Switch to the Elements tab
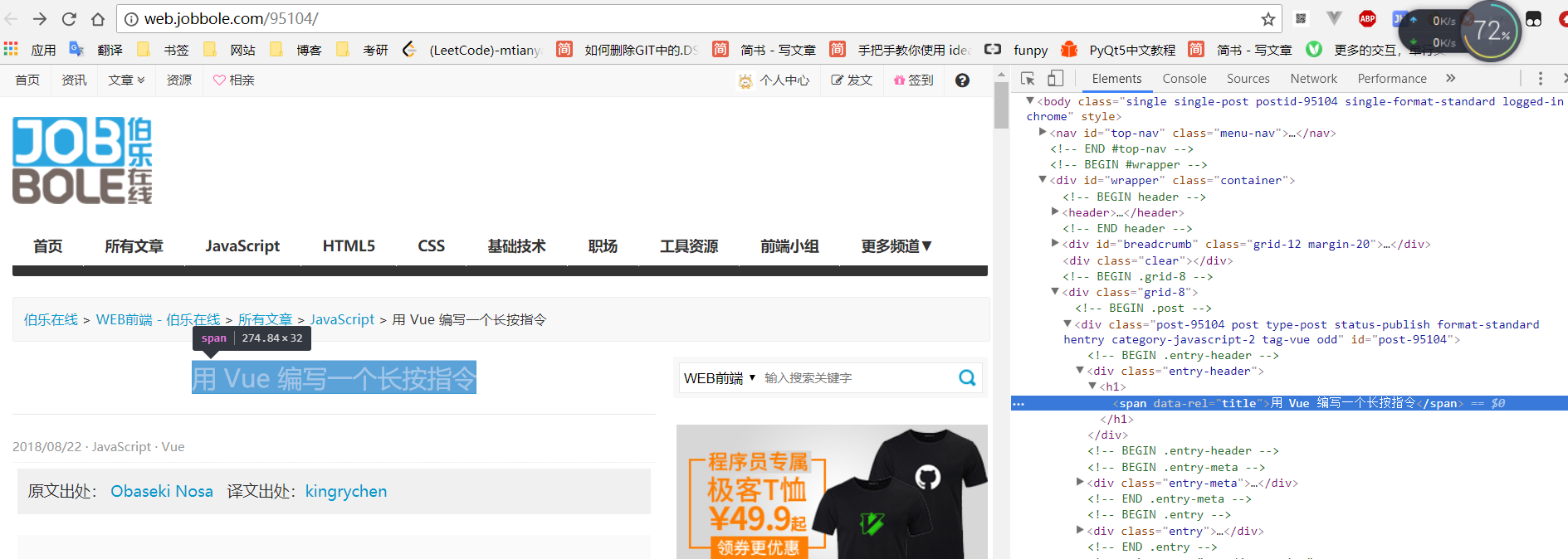 pyautogui.click(x=1116, y=79)
